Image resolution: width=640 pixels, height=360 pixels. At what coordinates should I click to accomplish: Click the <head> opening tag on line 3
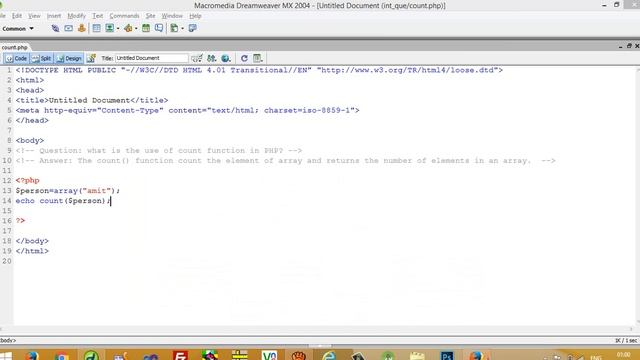30,90
